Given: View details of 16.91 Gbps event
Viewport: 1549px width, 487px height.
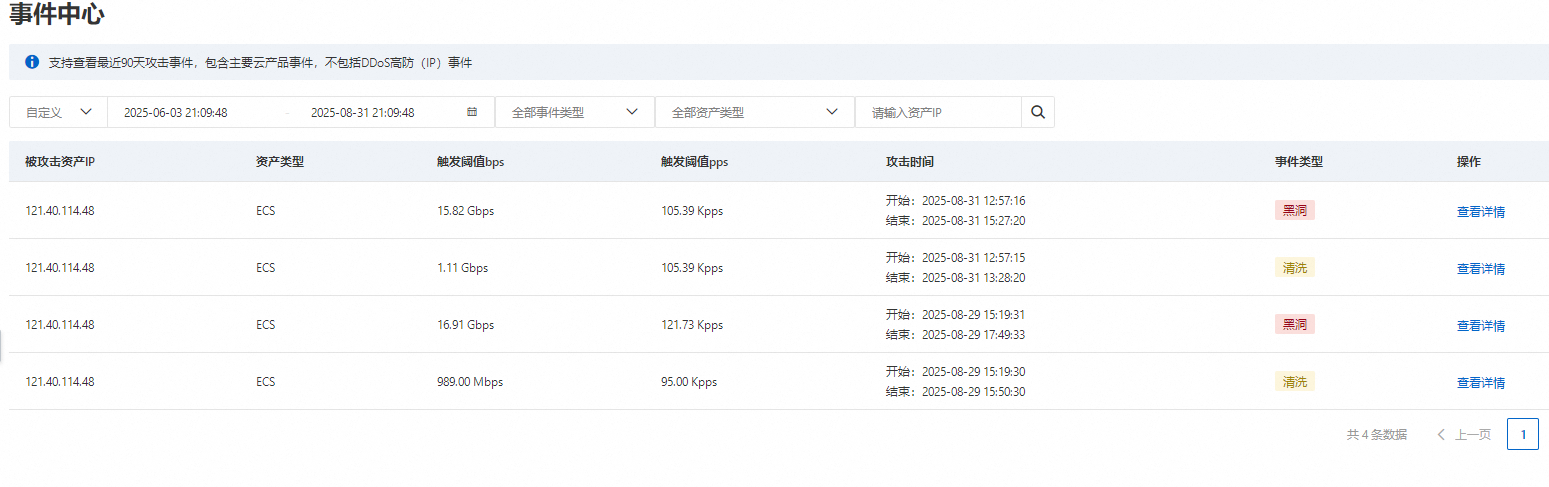Looking at the screenshot, I should 1481,326.
